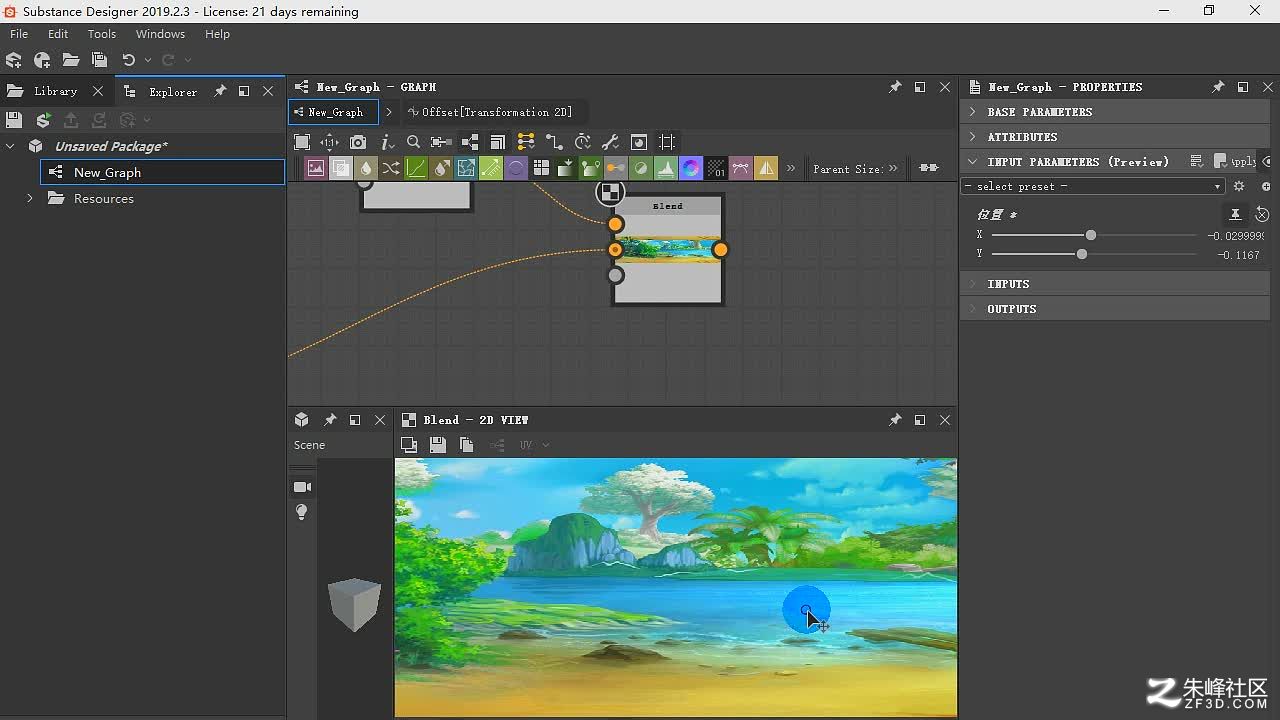Open a package with the folder icon
Screen dimensions: 1280x720
click(71, 60)
